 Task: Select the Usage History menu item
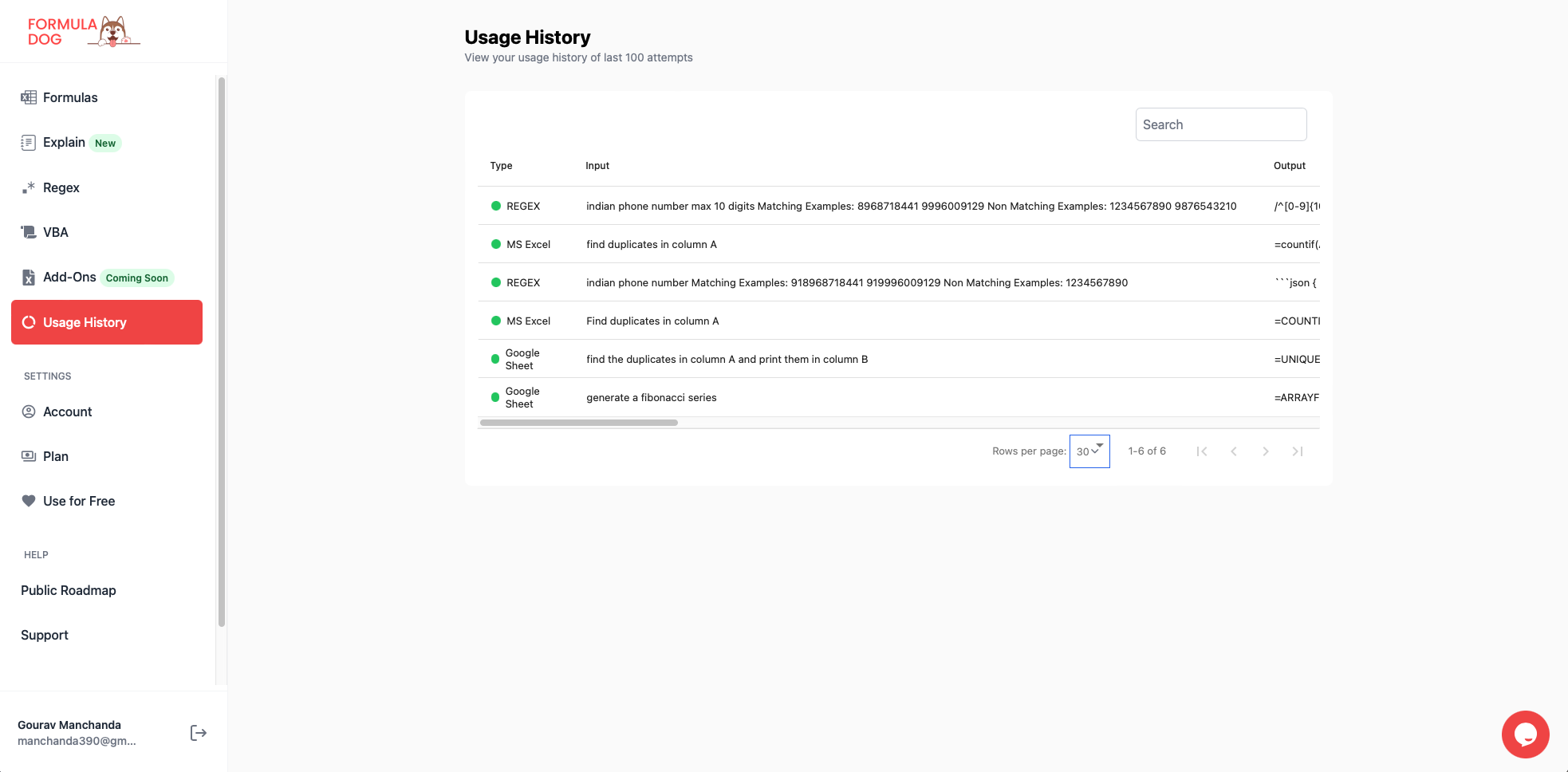pos(107,322)
